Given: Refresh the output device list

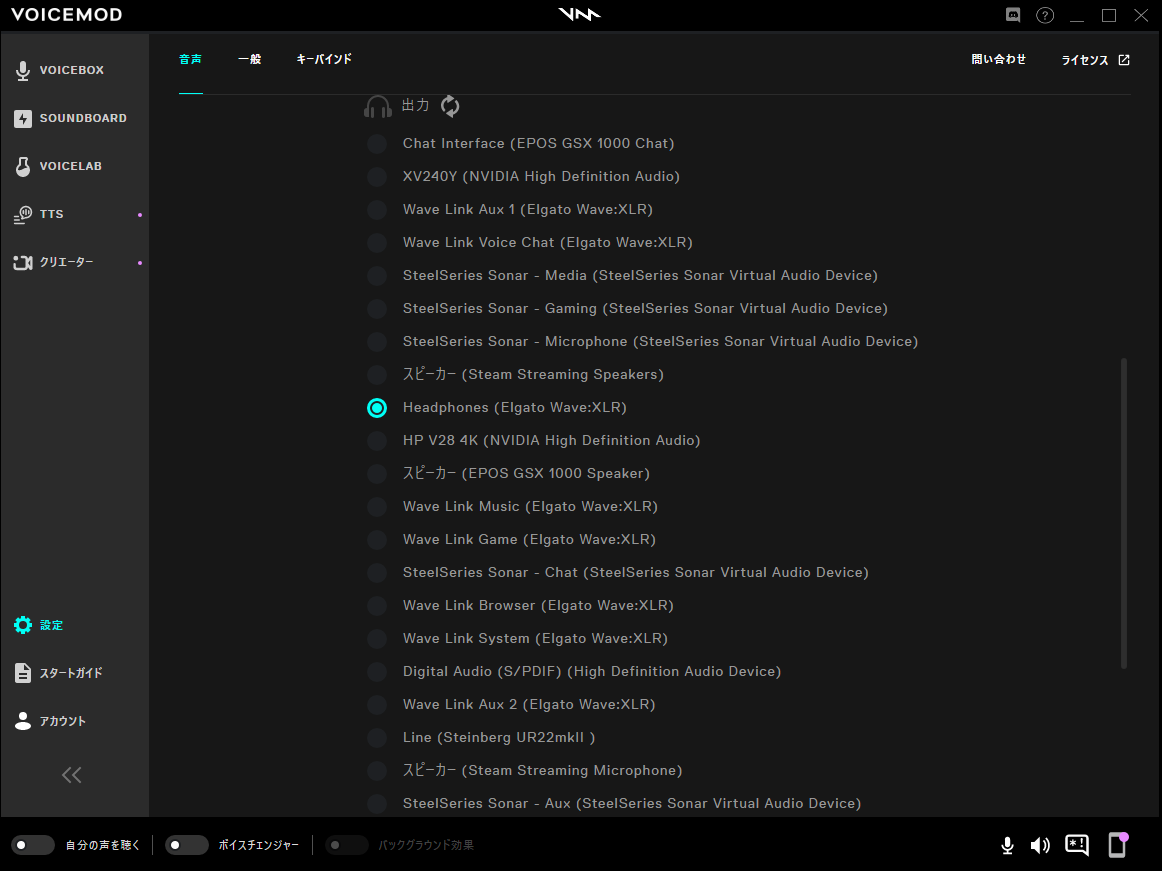Looking at the screenshot, I should pyautogui.click(x=450, y=106).
